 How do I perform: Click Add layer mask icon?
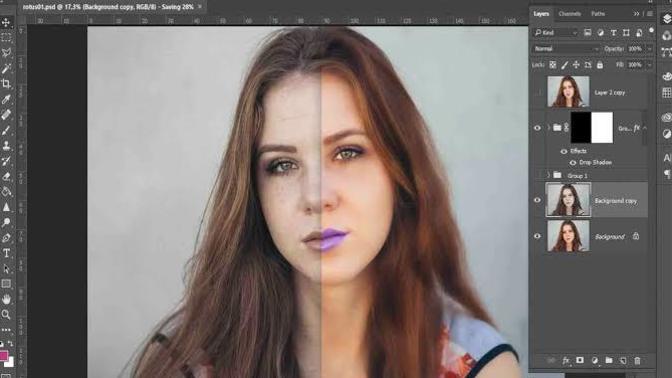[580, 360]
